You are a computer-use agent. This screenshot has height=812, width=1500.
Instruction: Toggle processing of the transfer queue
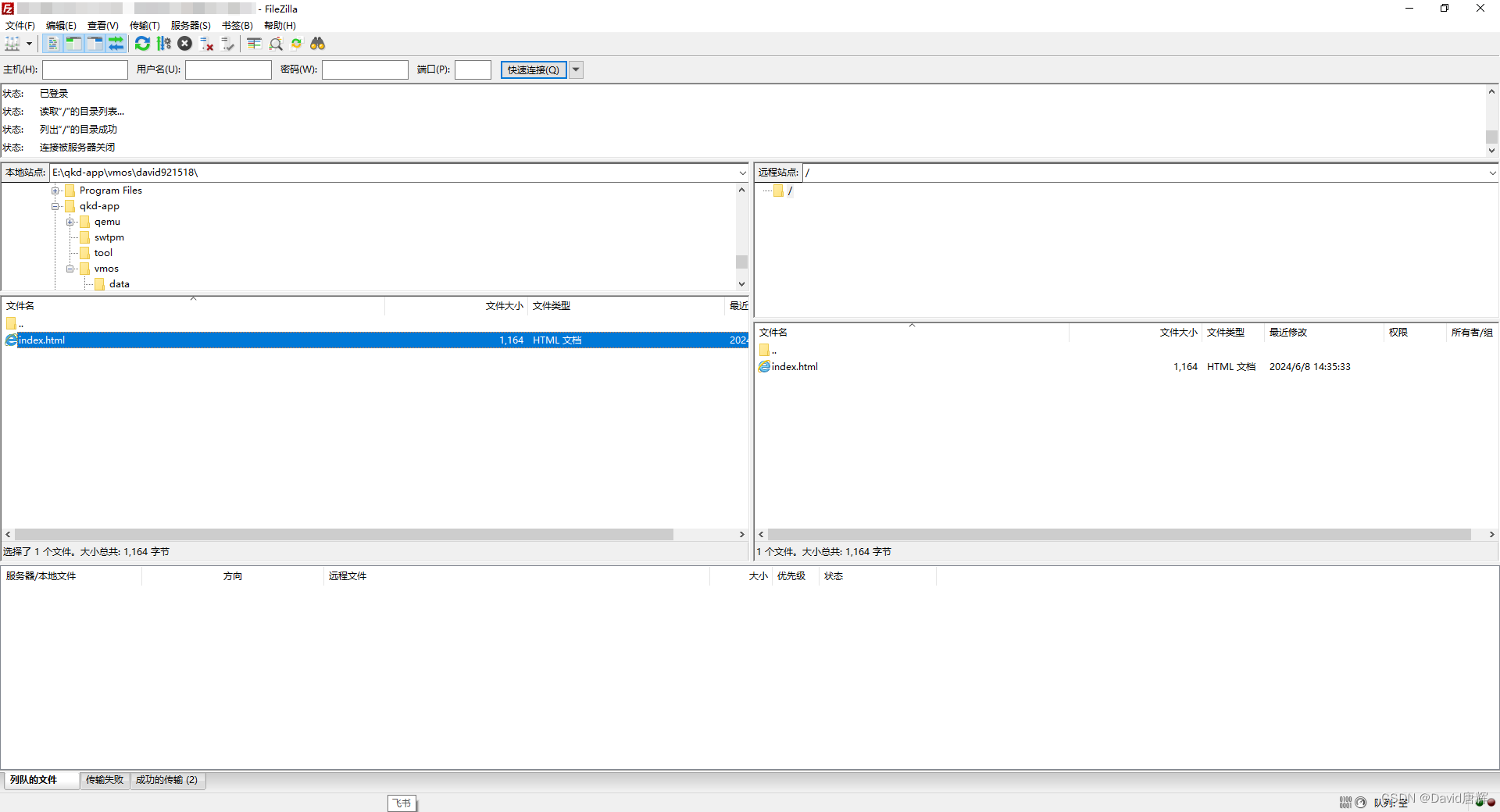(x=163, y=44)
